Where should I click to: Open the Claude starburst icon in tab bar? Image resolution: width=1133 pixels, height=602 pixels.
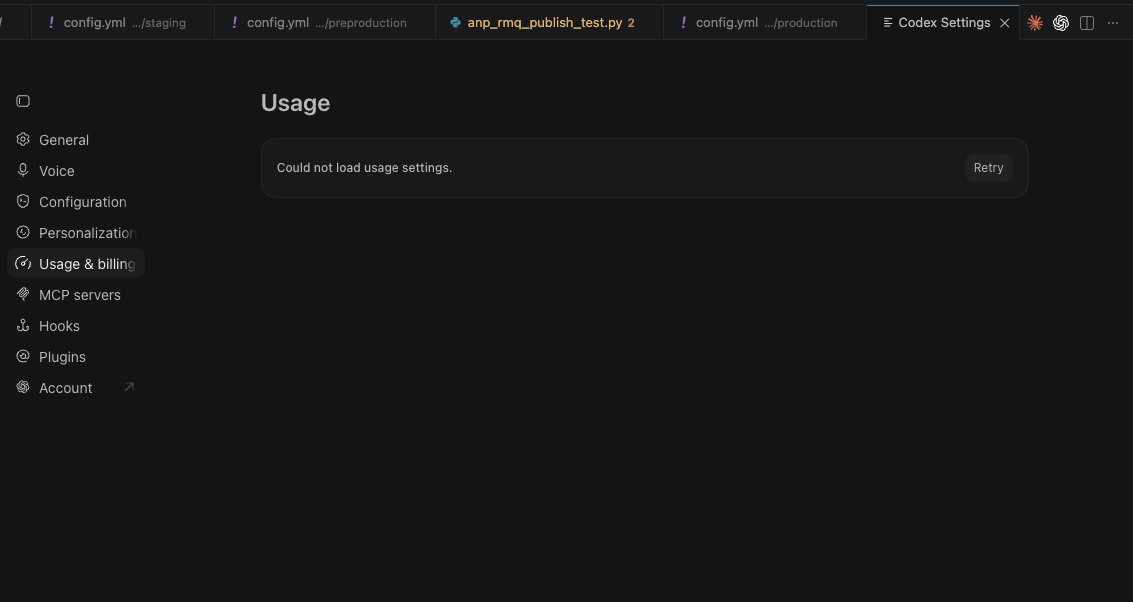[x=1035, y=23]
